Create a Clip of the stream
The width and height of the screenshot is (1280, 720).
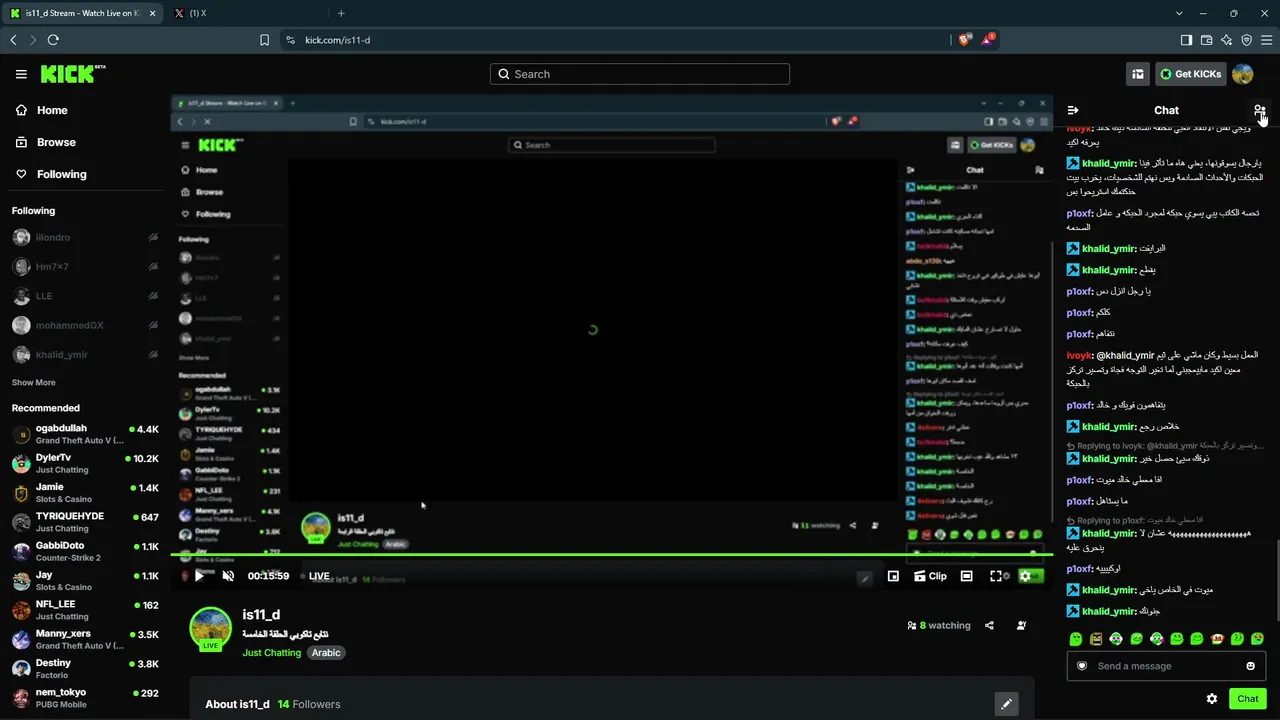930,576
